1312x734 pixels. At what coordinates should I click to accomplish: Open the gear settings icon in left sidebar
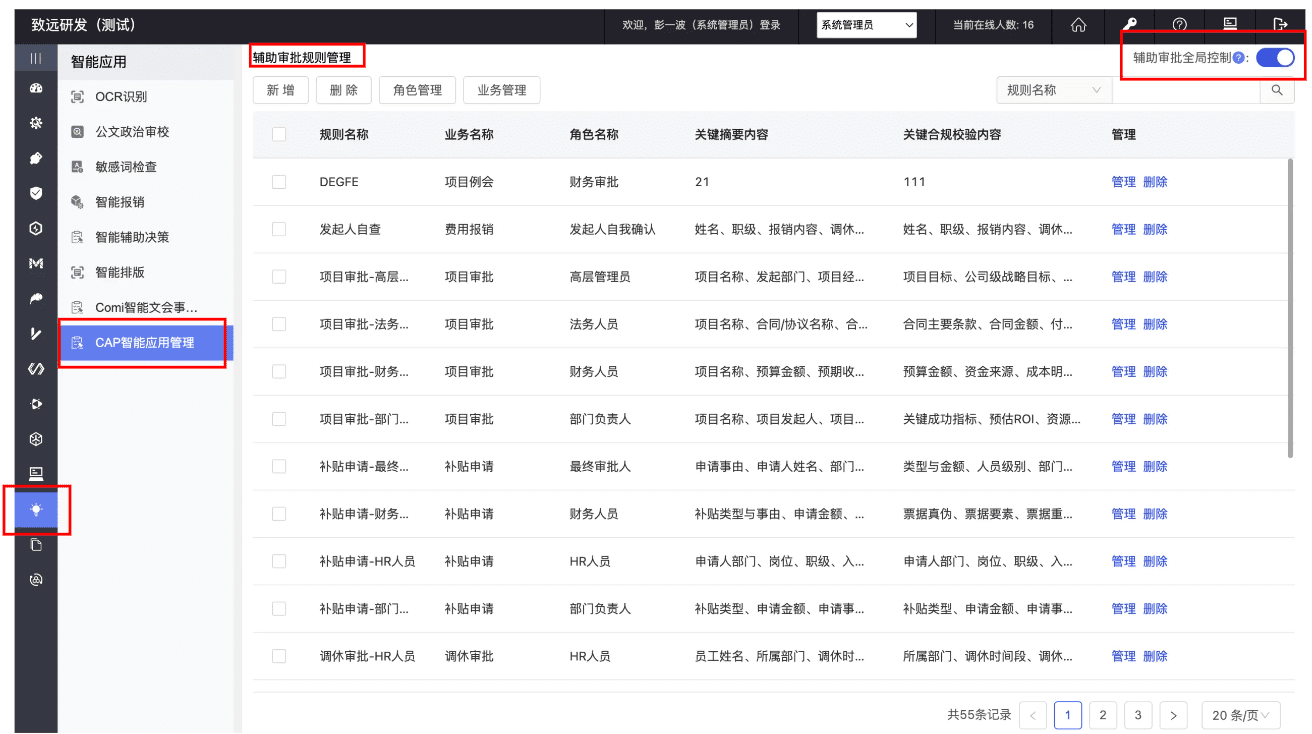[x=36, y=123]
